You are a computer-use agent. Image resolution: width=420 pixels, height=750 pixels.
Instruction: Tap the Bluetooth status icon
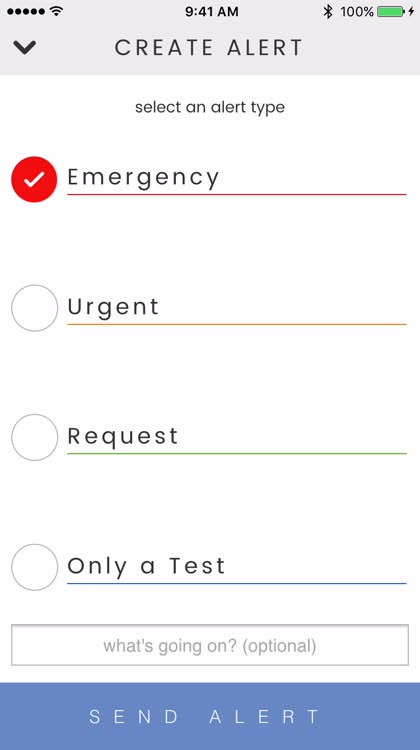tap(328, 11)
